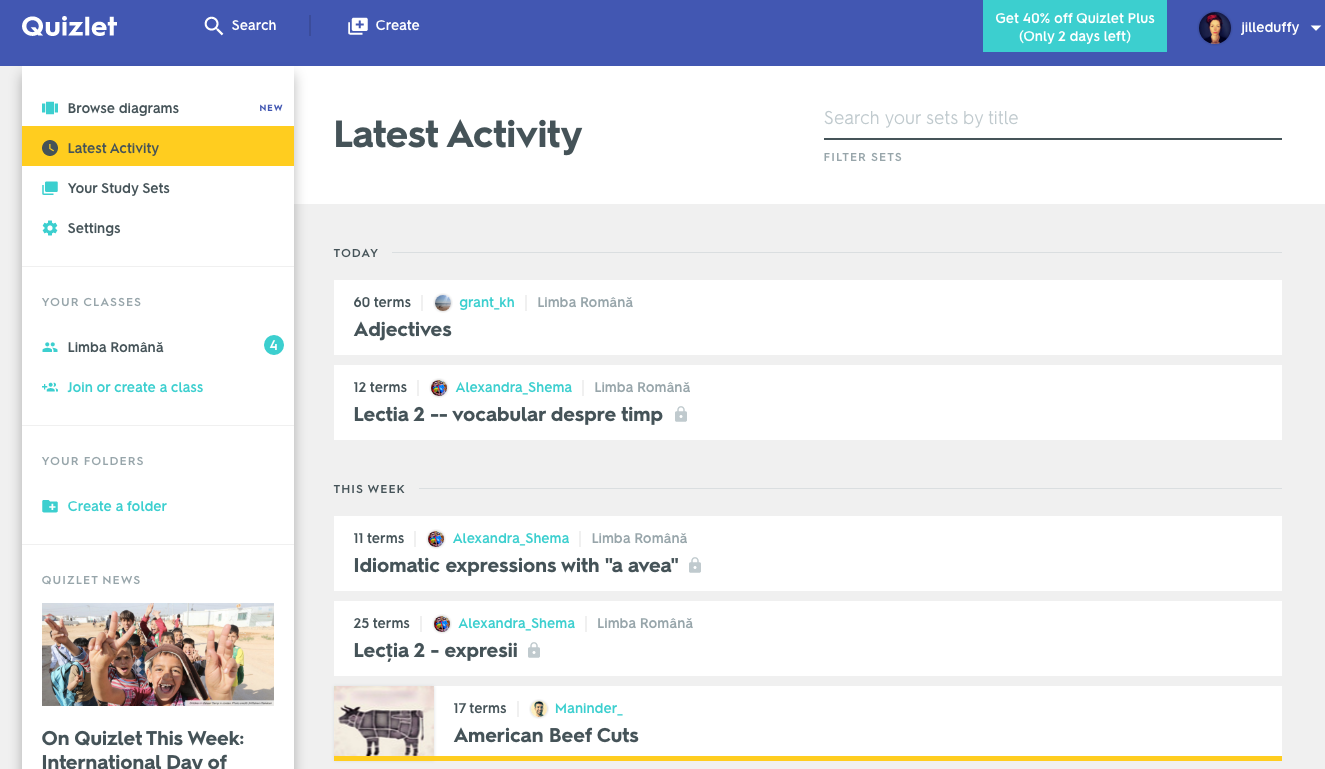Click the 60 terms count on Adjectives
The width and height of the screenshot is (1325, 769).
382,303
